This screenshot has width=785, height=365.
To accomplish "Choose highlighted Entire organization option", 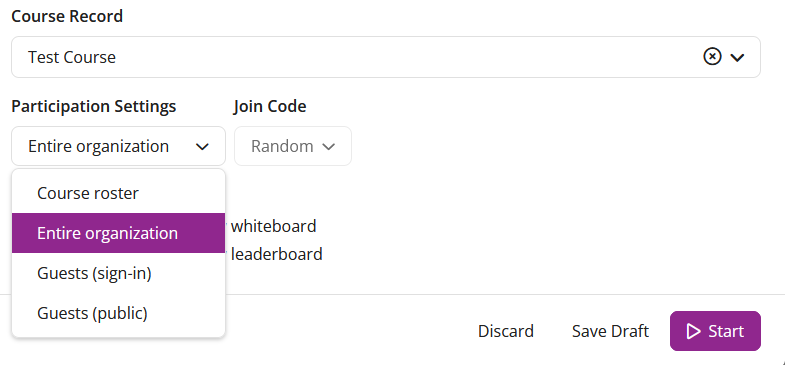I will pos(119,233).
